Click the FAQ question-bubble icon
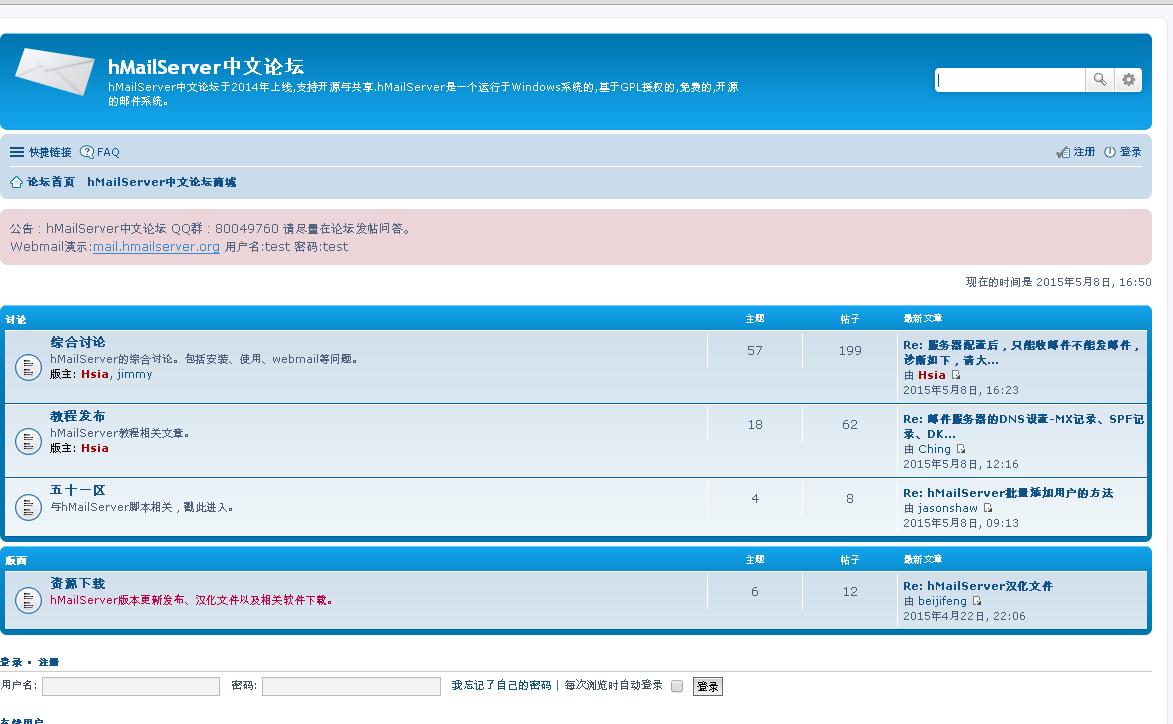This screenshot has width=1173, height=724. (87, 152)
